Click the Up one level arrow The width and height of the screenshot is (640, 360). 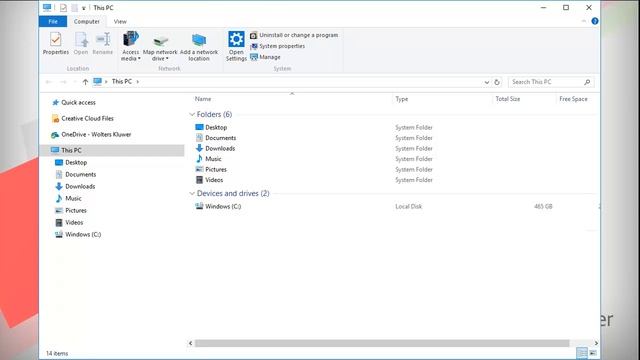coord(85,82)
